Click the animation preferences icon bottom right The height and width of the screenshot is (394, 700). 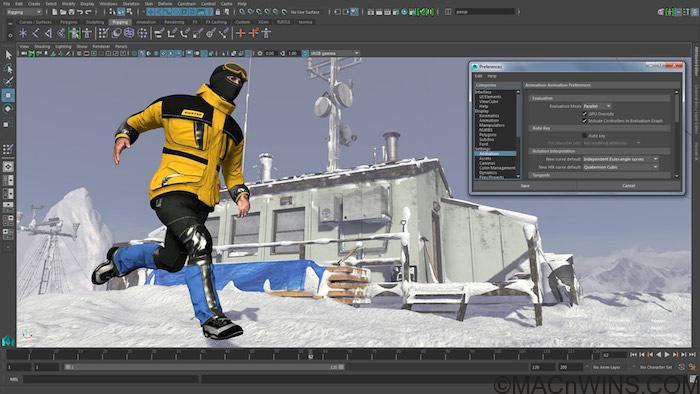point(692,367)
